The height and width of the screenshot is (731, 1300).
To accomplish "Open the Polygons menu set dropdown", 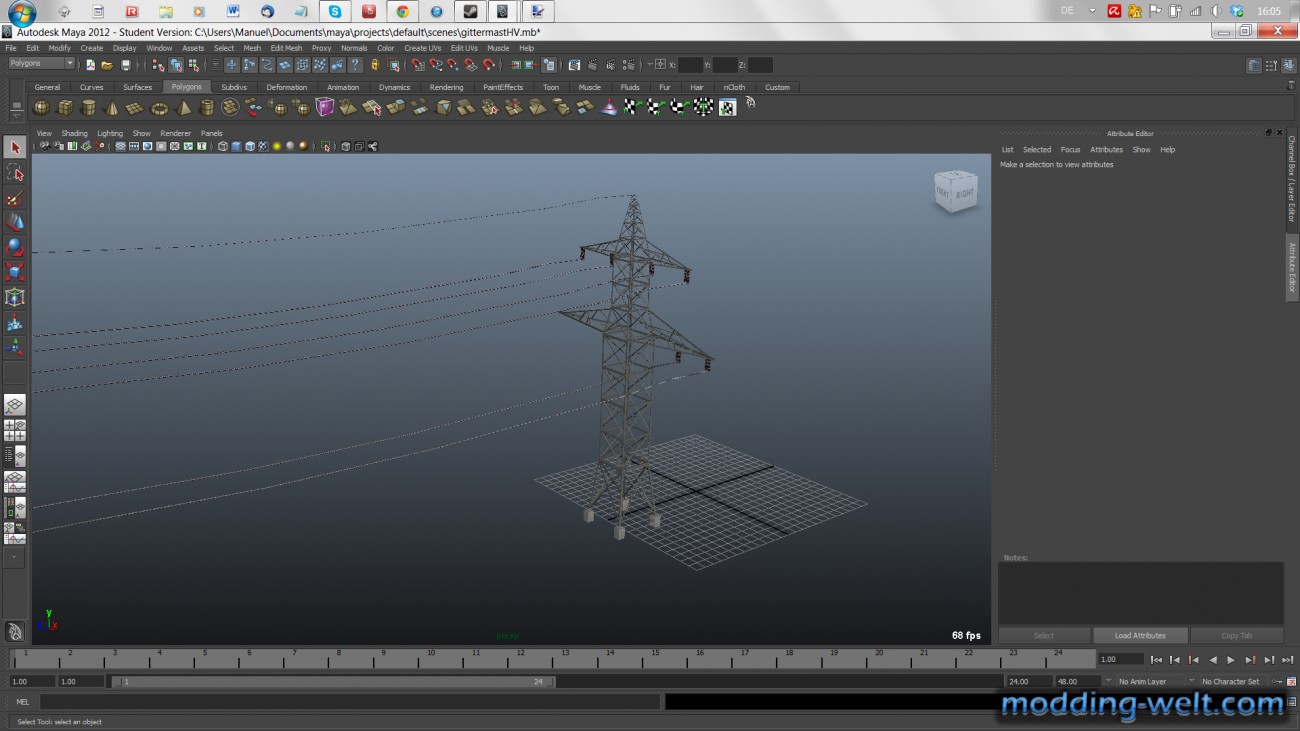I will tap(41, 64).
